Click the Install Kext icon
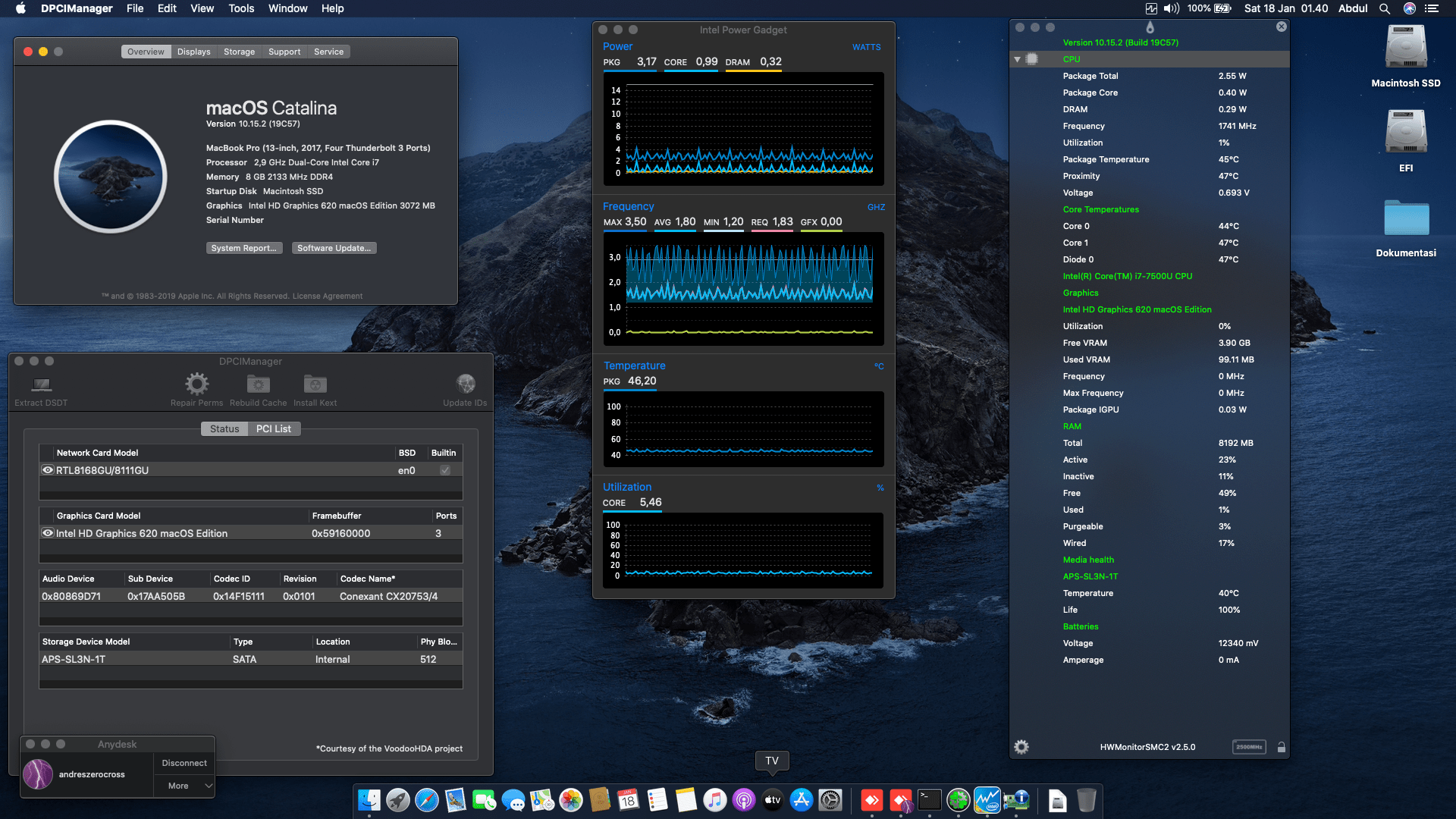The height and width of the screenshot is (819, 1456). point(315,384)
